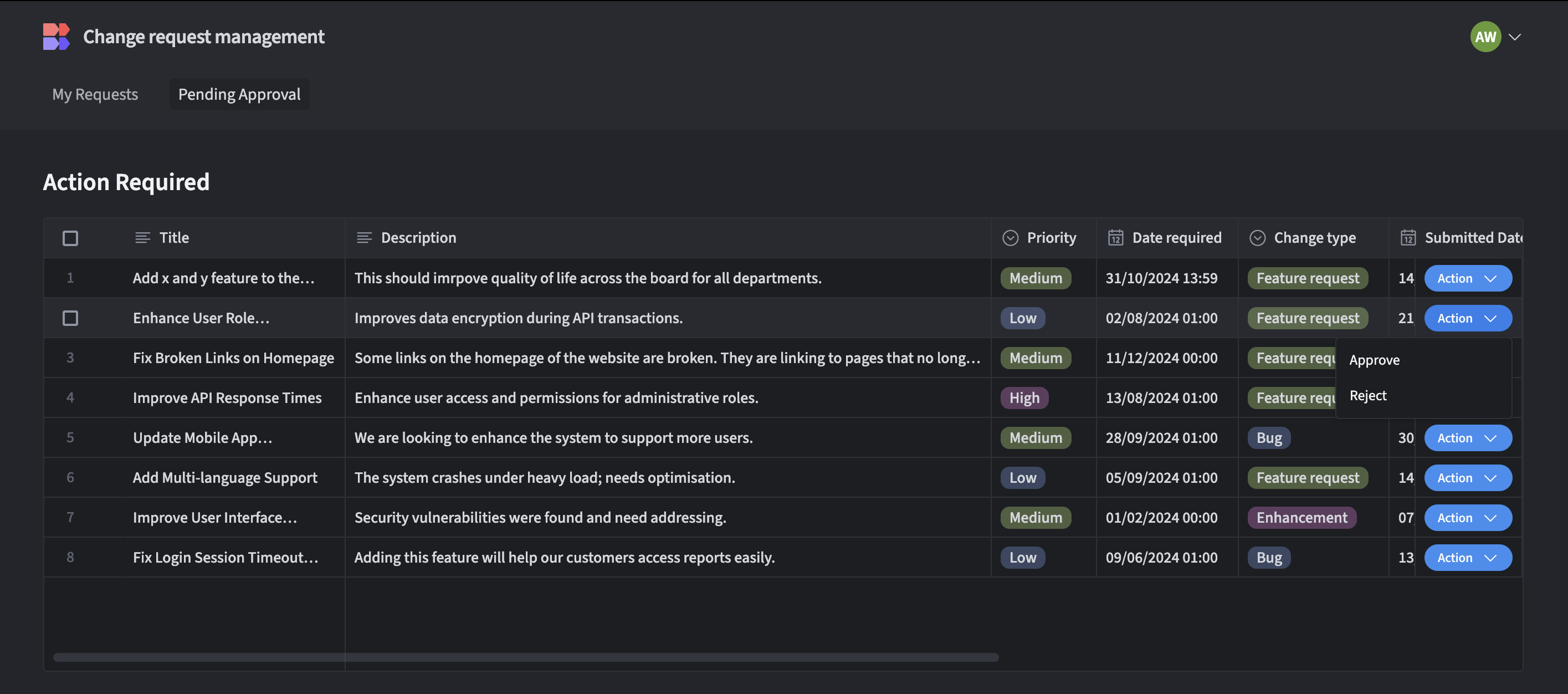Click the horizontal scrollbar under the table
Viewport: 1568px width, 694px height.
point(526,657)
